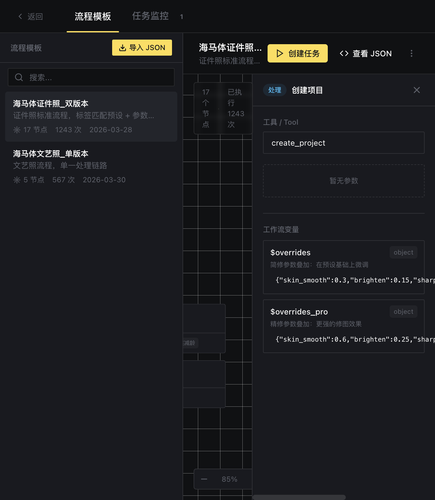435x500 pixels.
Task: Switch to the 流程模板 tab
Action: click(93, 16)
